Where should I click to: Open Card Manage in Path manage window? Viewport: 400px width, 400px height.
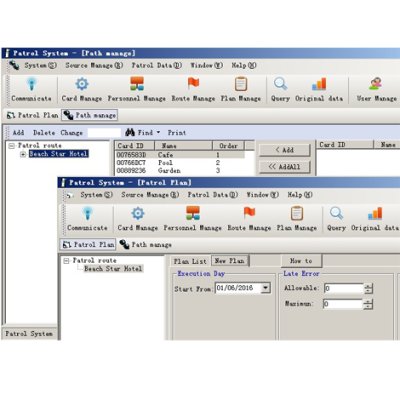tap(82, 89)
